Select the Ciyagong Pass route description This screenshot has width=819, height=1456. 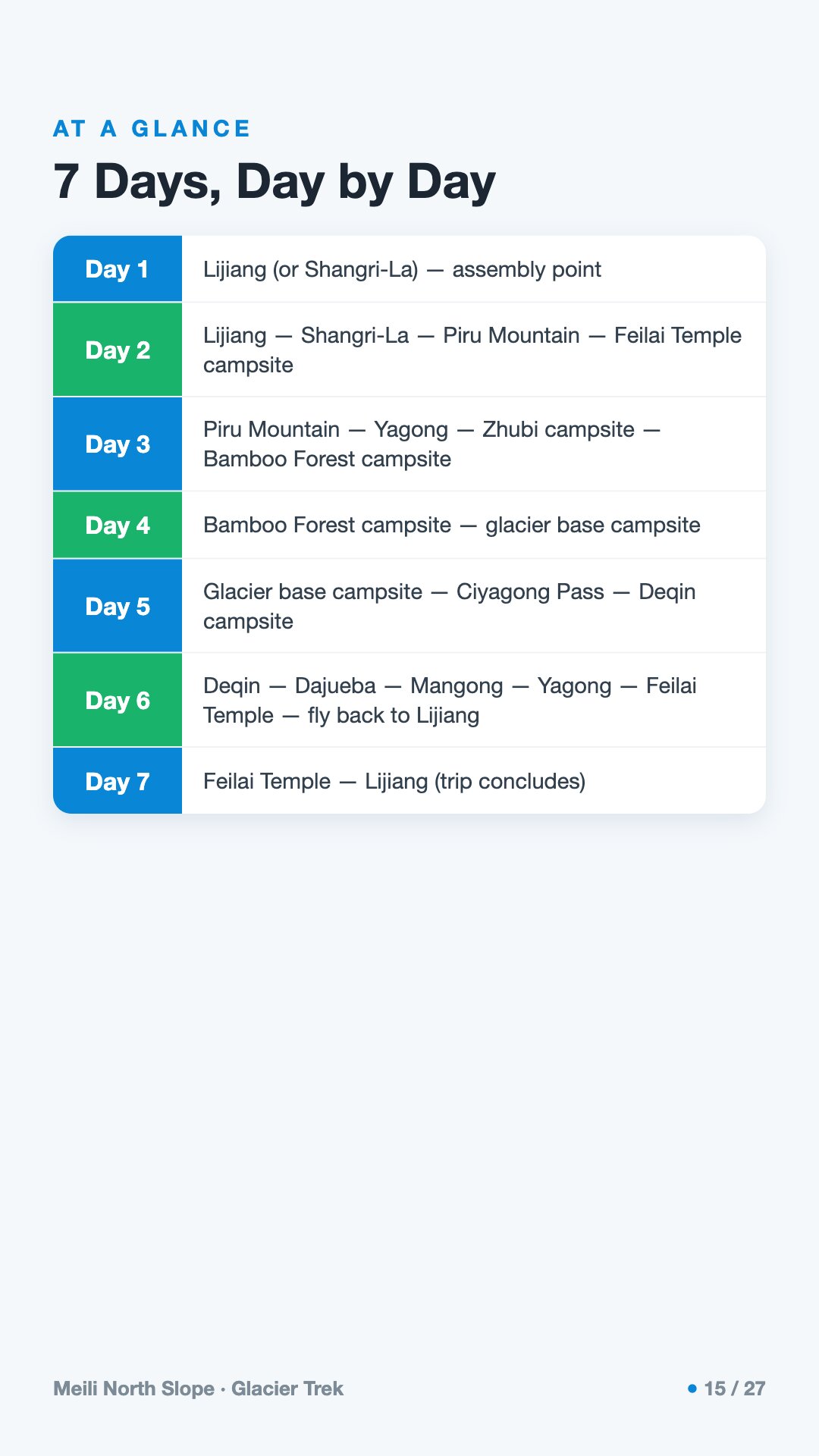point(449,606)
